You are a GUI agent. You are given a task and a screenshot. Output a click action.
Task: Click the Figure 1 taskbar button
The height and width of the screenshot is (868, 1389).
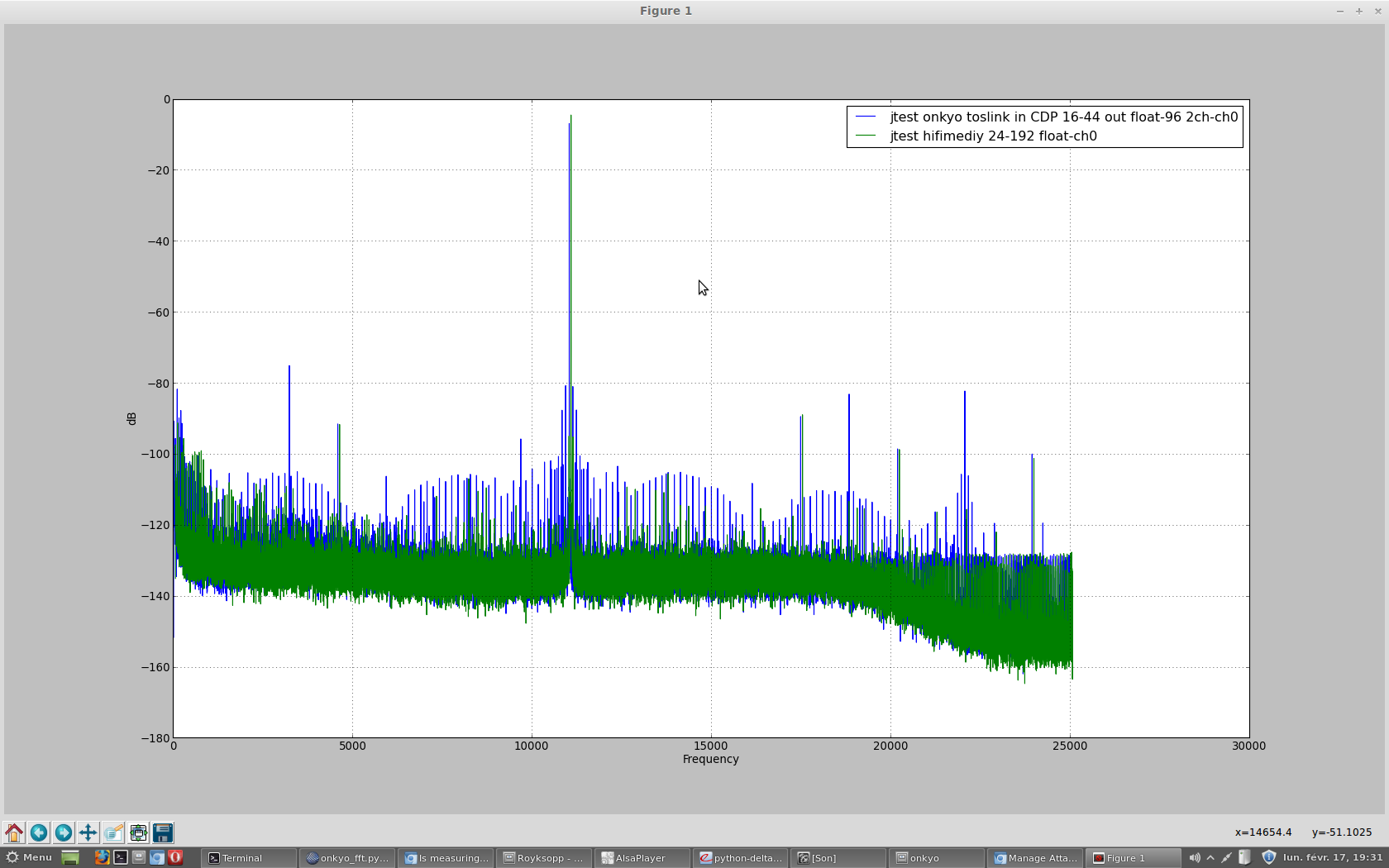[x=1133, y=858]
